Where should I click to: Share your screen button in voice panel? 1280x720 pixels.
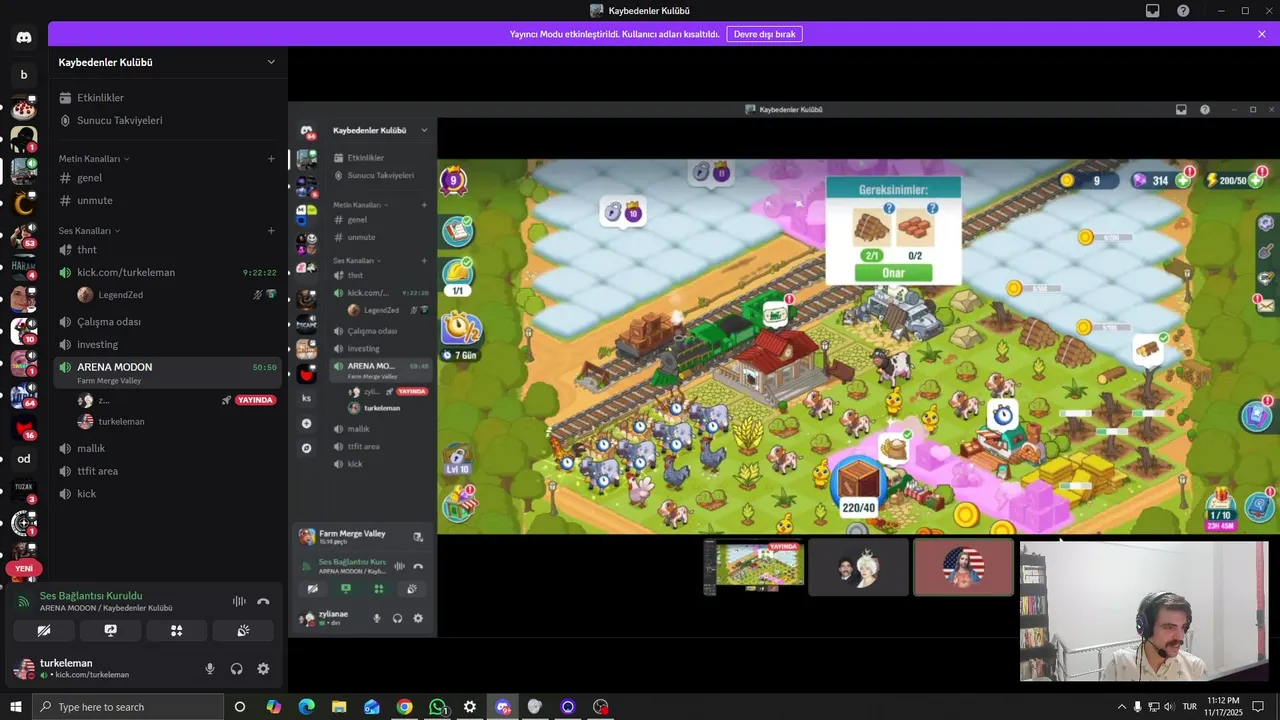(x=110, y=631)
